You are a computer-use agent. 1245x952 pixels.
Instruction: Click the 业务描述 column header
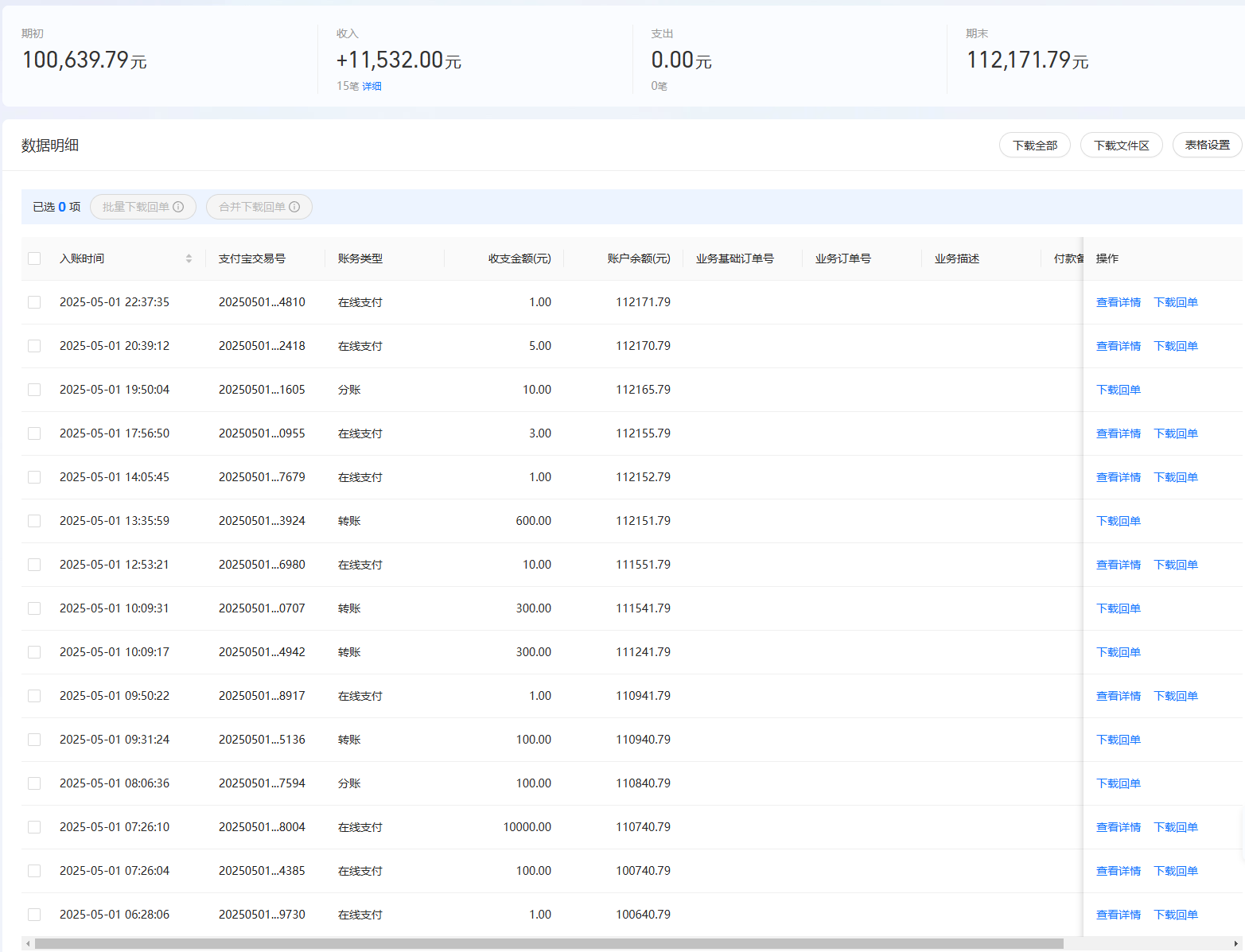click(x=957, y=258)
